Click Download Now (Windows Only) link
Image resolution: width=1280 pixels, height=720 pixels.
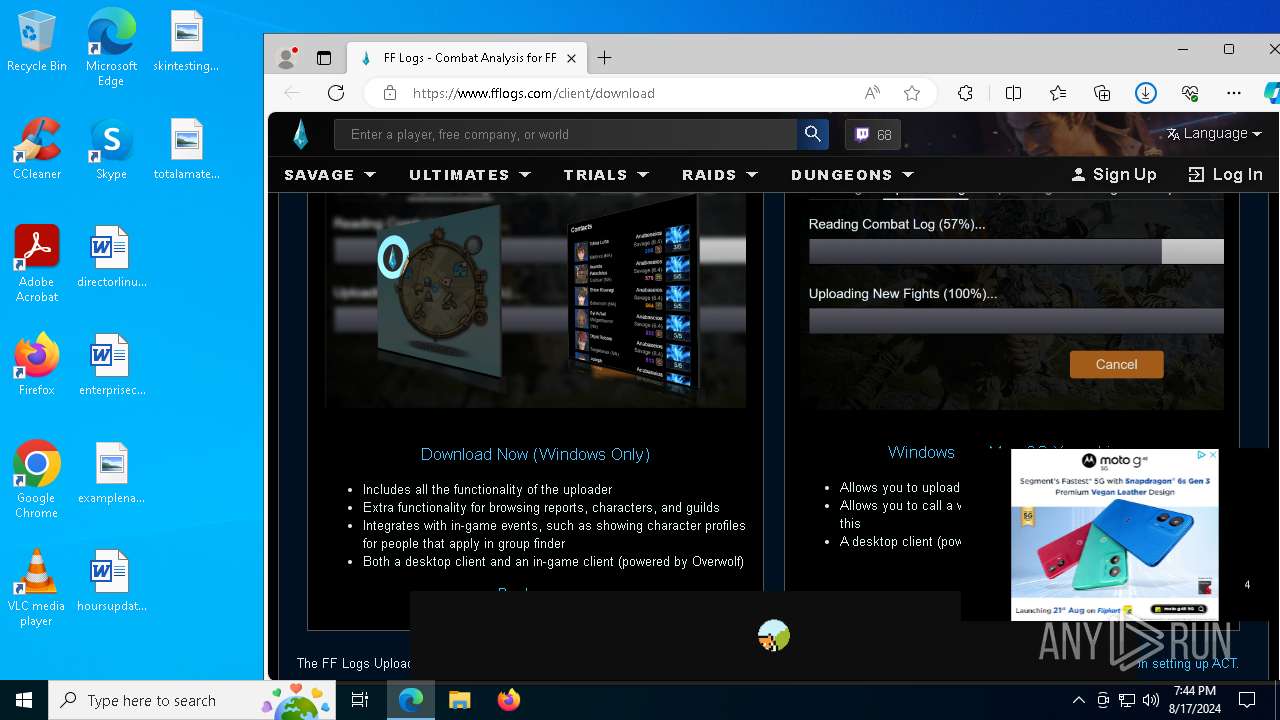(x=535, y=454)
